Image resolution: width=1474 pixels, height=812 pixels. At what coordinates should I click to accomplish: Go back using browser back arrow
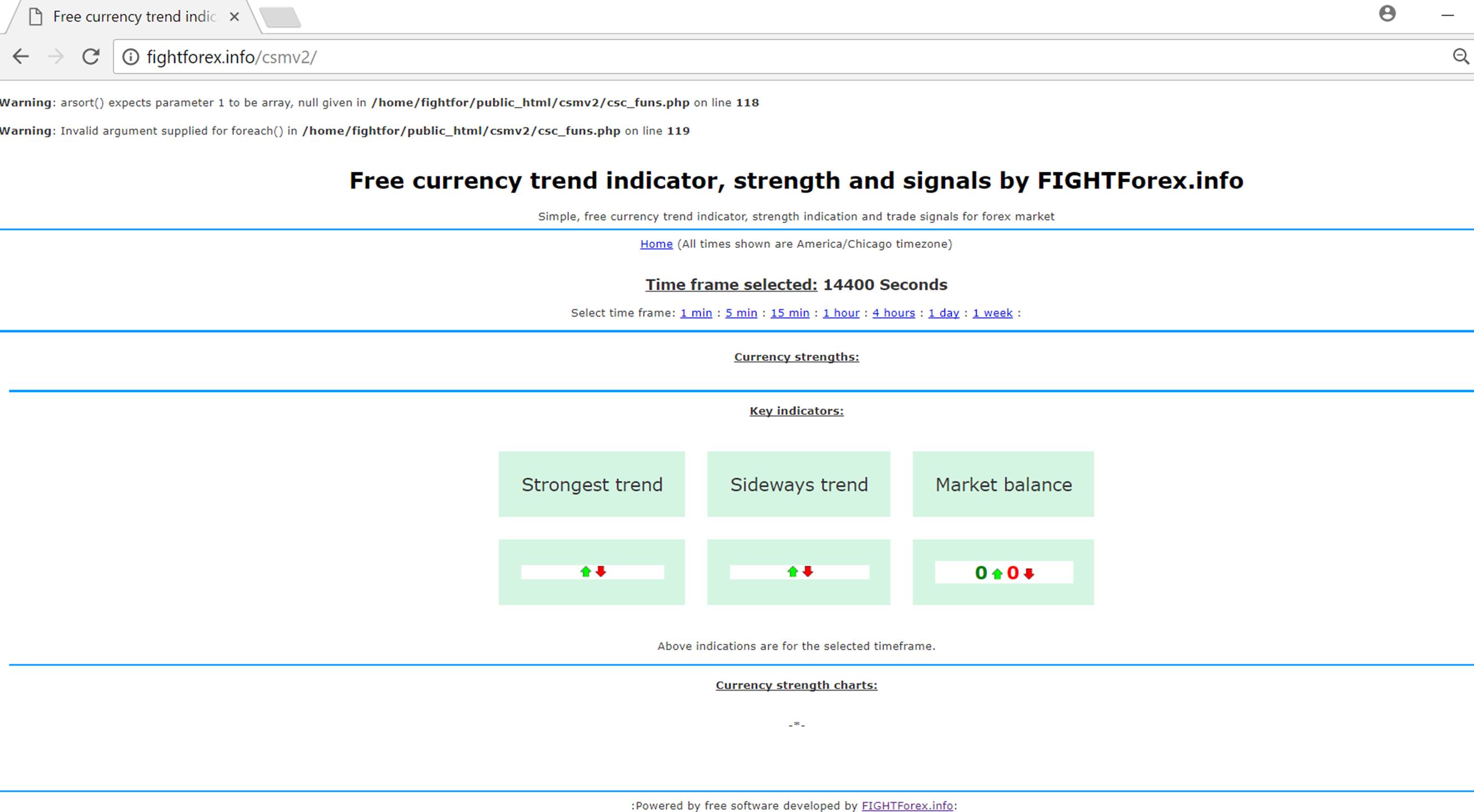21,57
